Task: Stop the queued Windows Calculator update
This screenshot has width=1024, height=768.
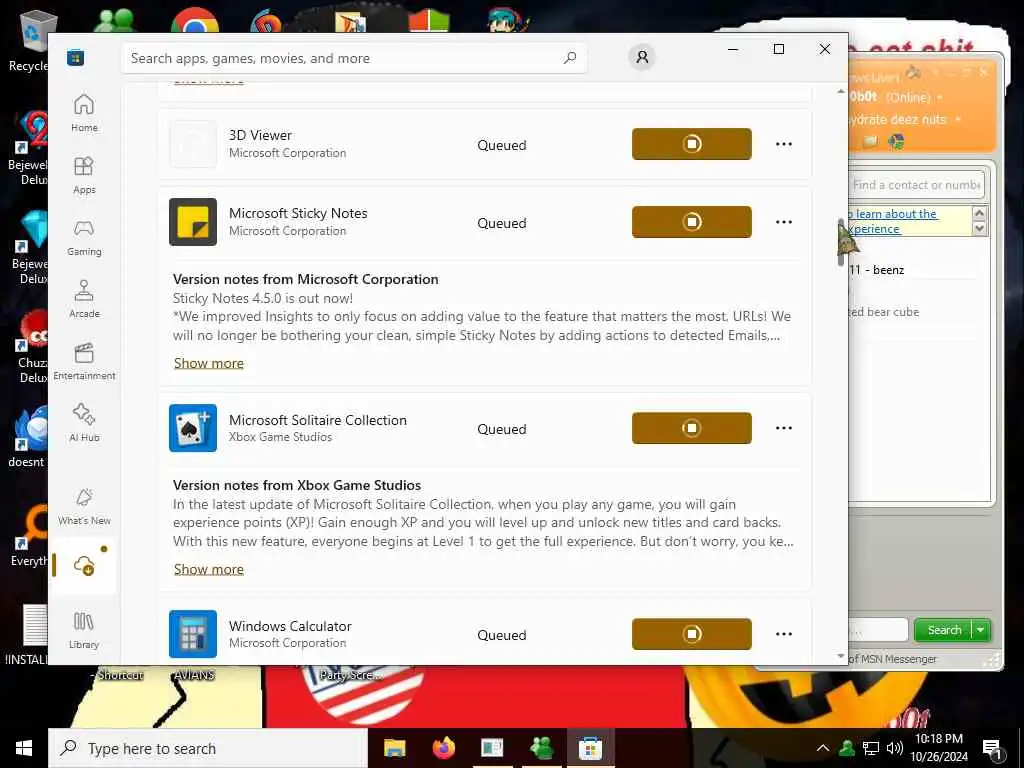Action: point(692,634)
